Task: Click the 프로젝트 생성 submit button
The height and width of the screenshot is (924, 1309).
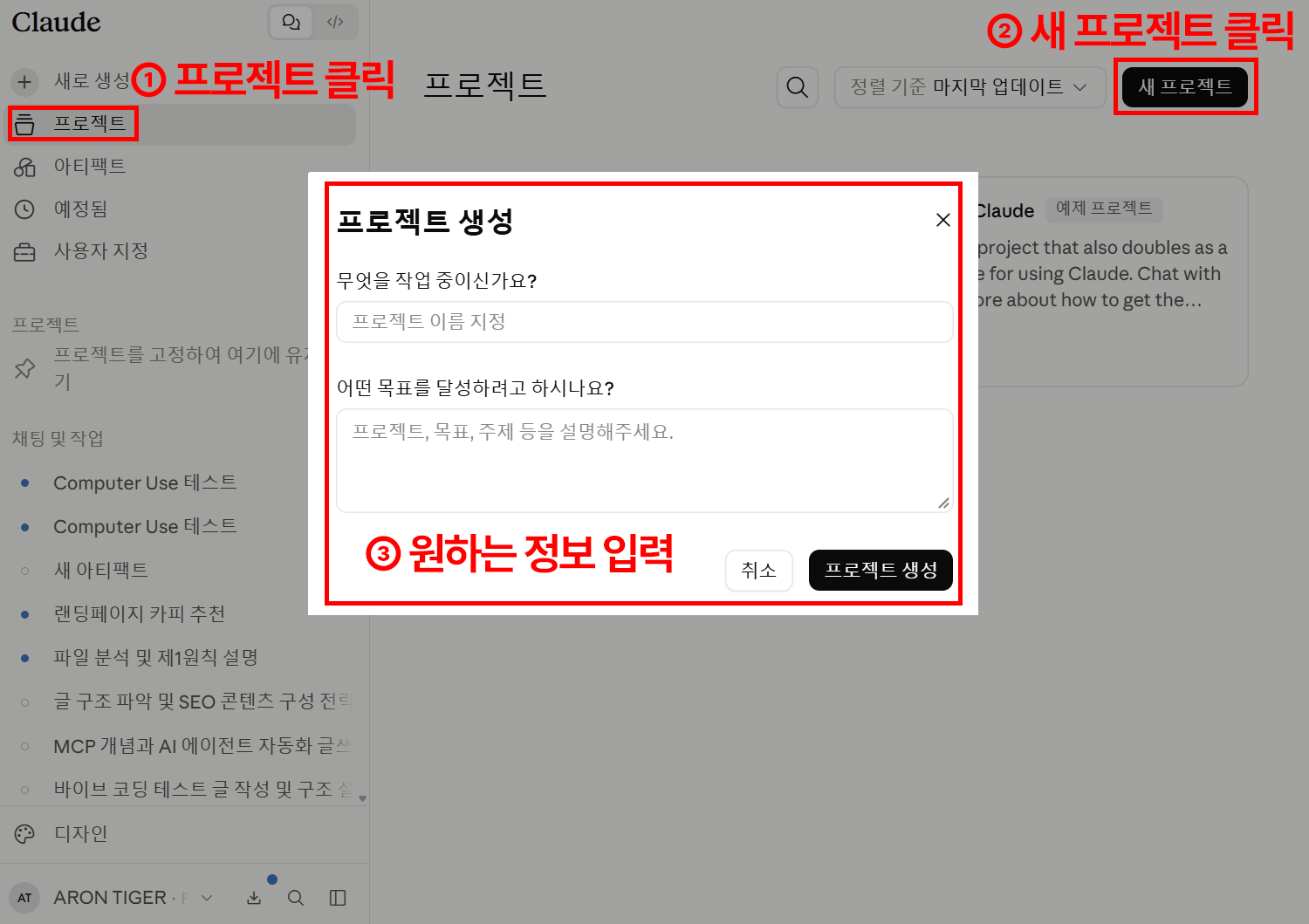Action: (881, 571)
